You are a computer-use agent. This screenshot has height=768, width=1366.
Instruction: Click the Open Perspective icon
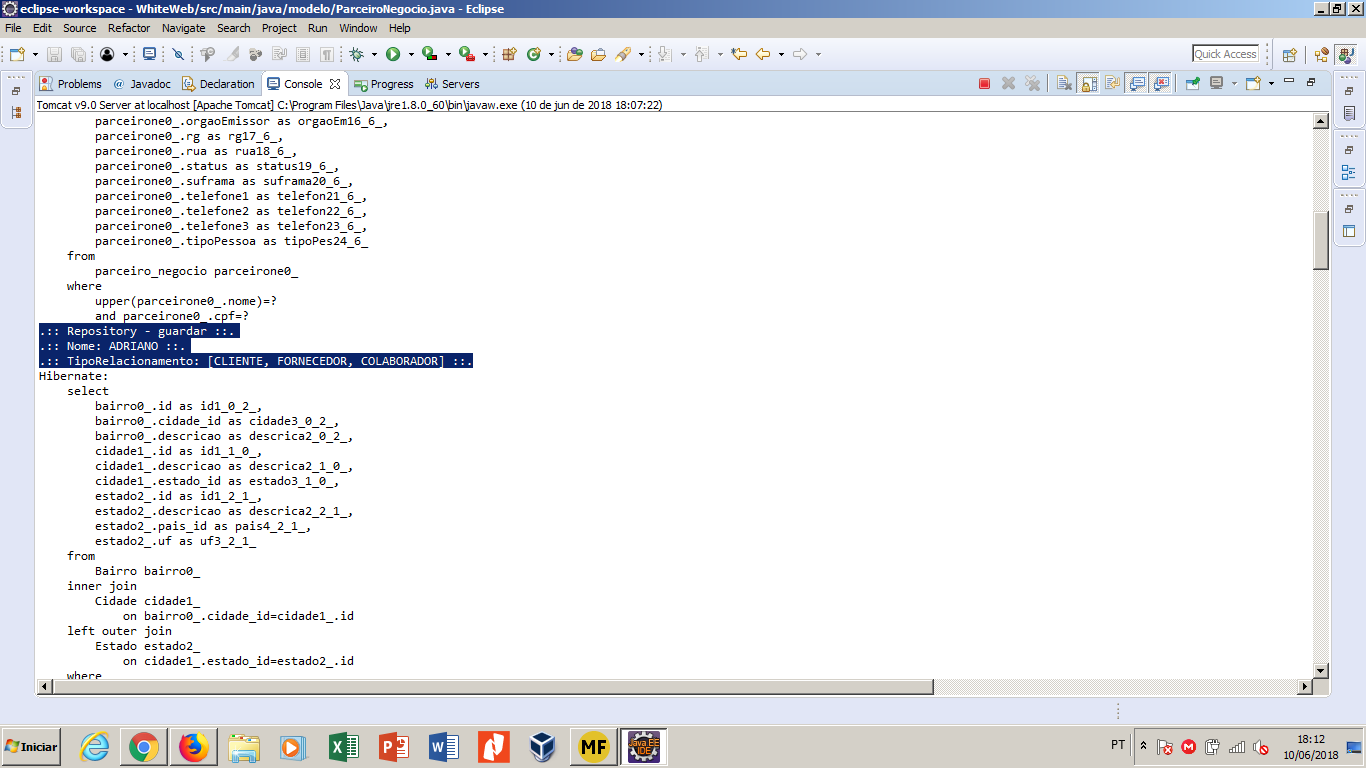pyautogui.click(x=1290, y=55)
